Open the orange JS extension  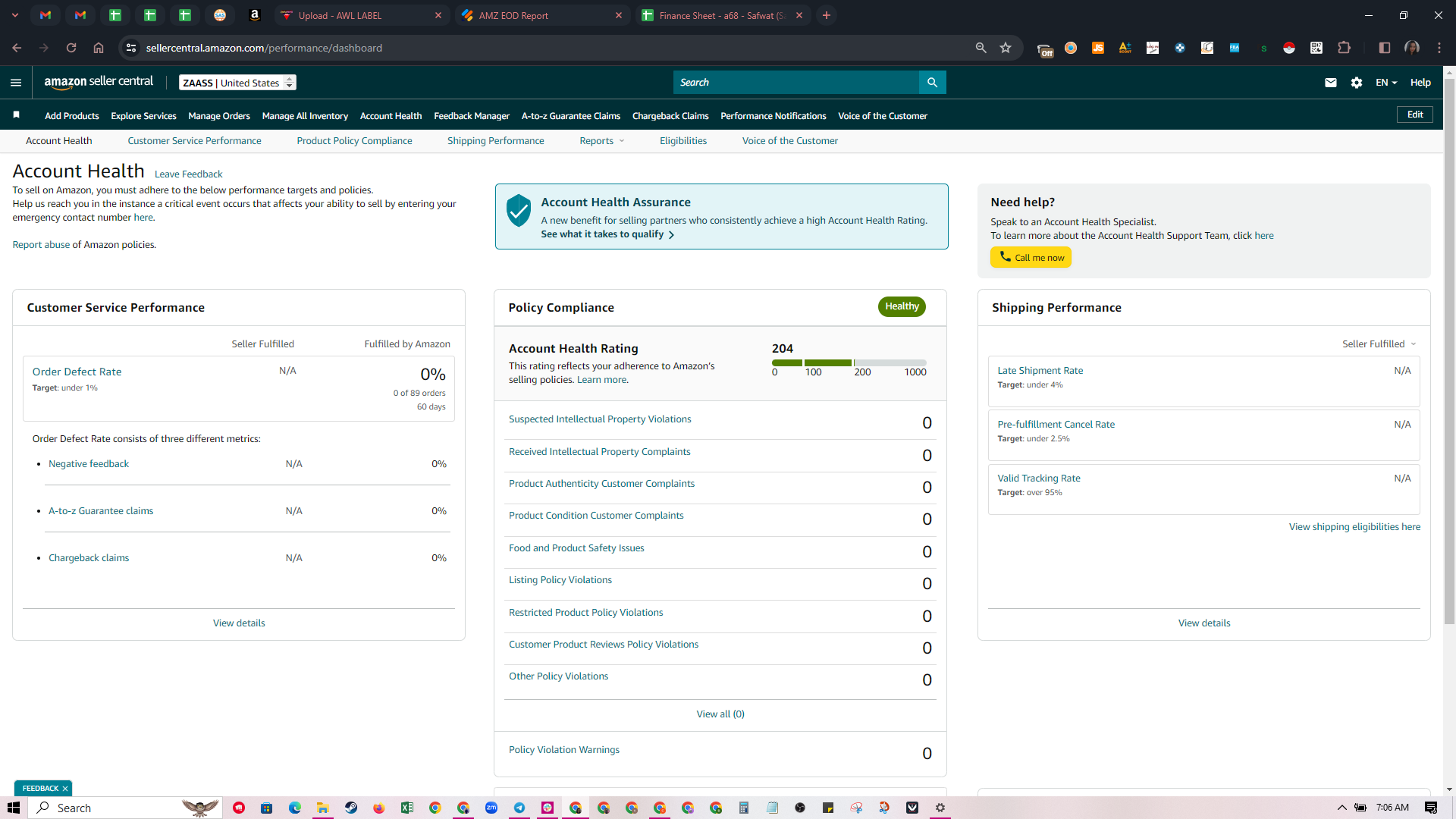[x=1097, y=48]
